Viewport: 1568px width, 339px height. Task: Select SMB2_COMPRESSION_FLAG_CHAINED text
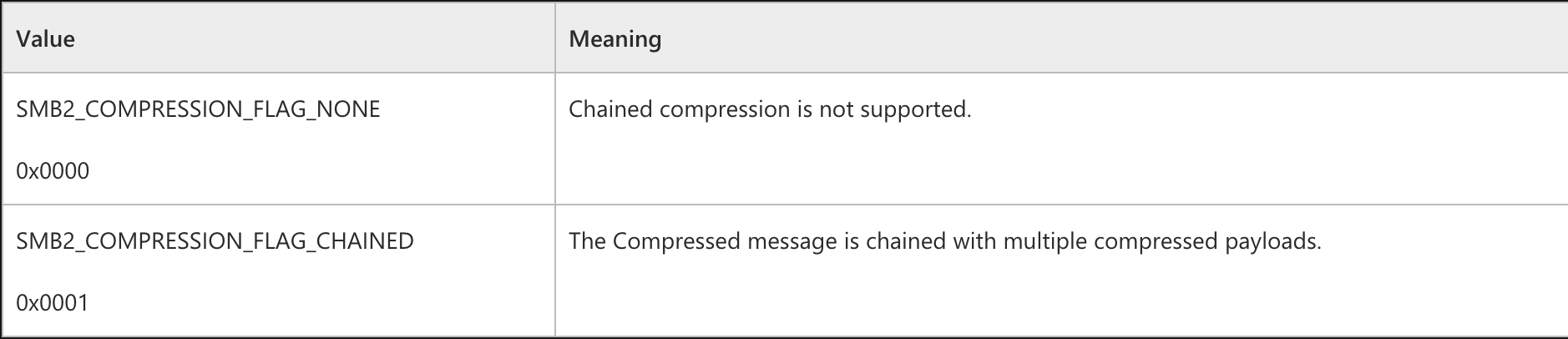click(215, 241)
